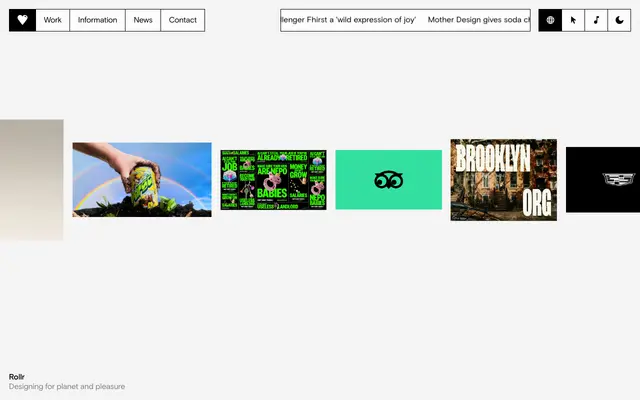This screenshot has width=640, height=400.
Task: Open the Contact page
Action: pyautogui.click(x=183, y=20)
